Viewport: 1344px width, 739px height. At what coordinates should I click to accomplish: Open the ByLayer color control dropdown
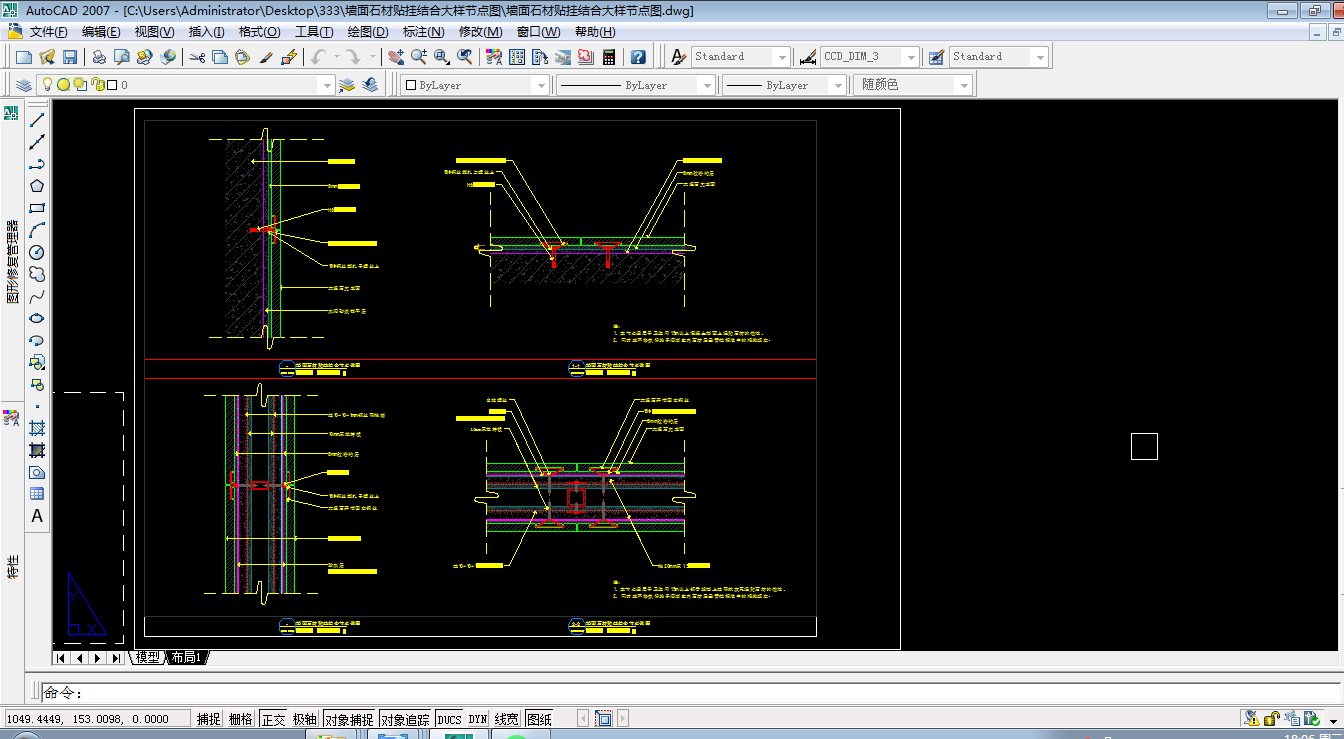[540, 85]
